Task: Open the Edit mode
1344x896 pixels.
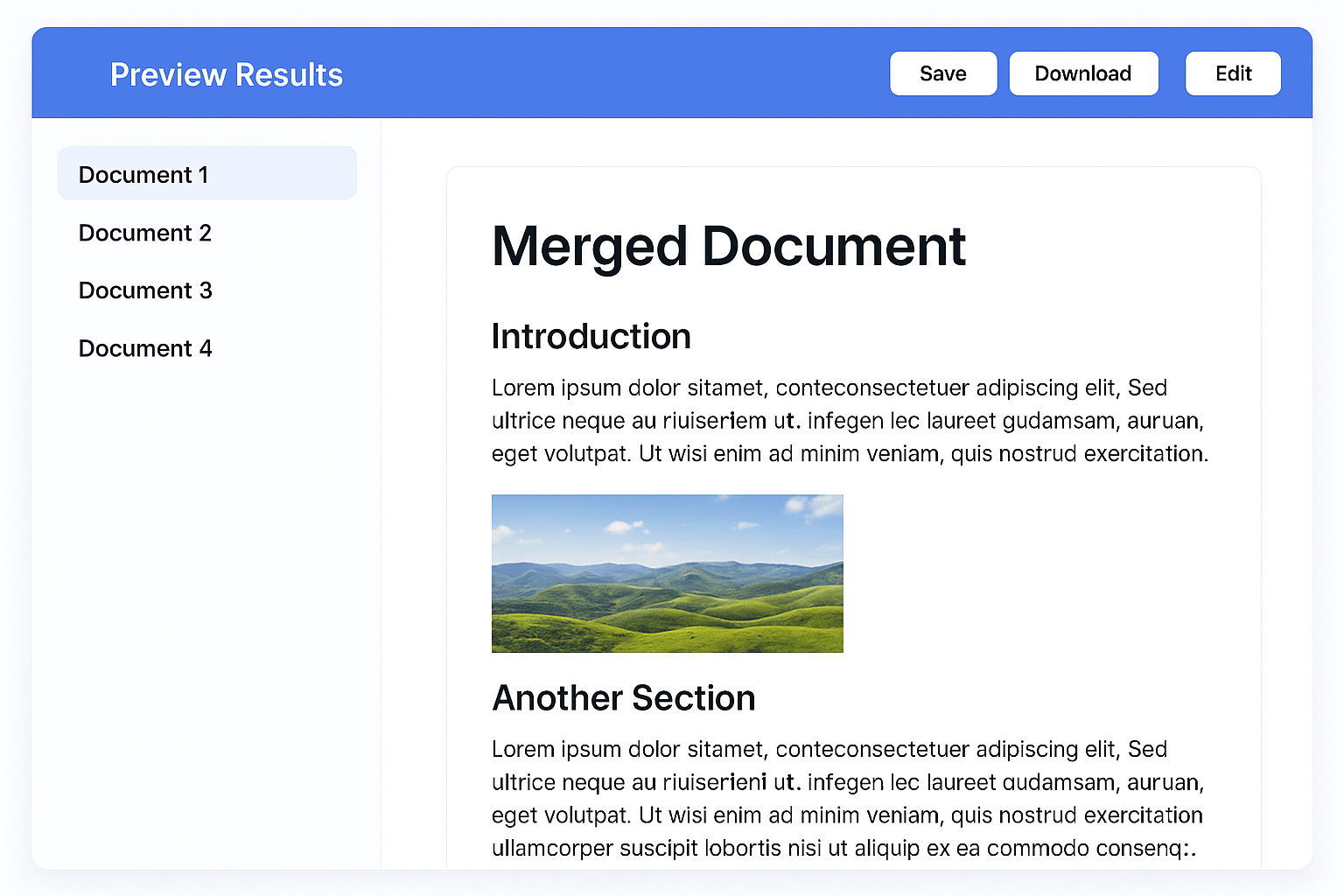Action: (x=1233, y=73)
